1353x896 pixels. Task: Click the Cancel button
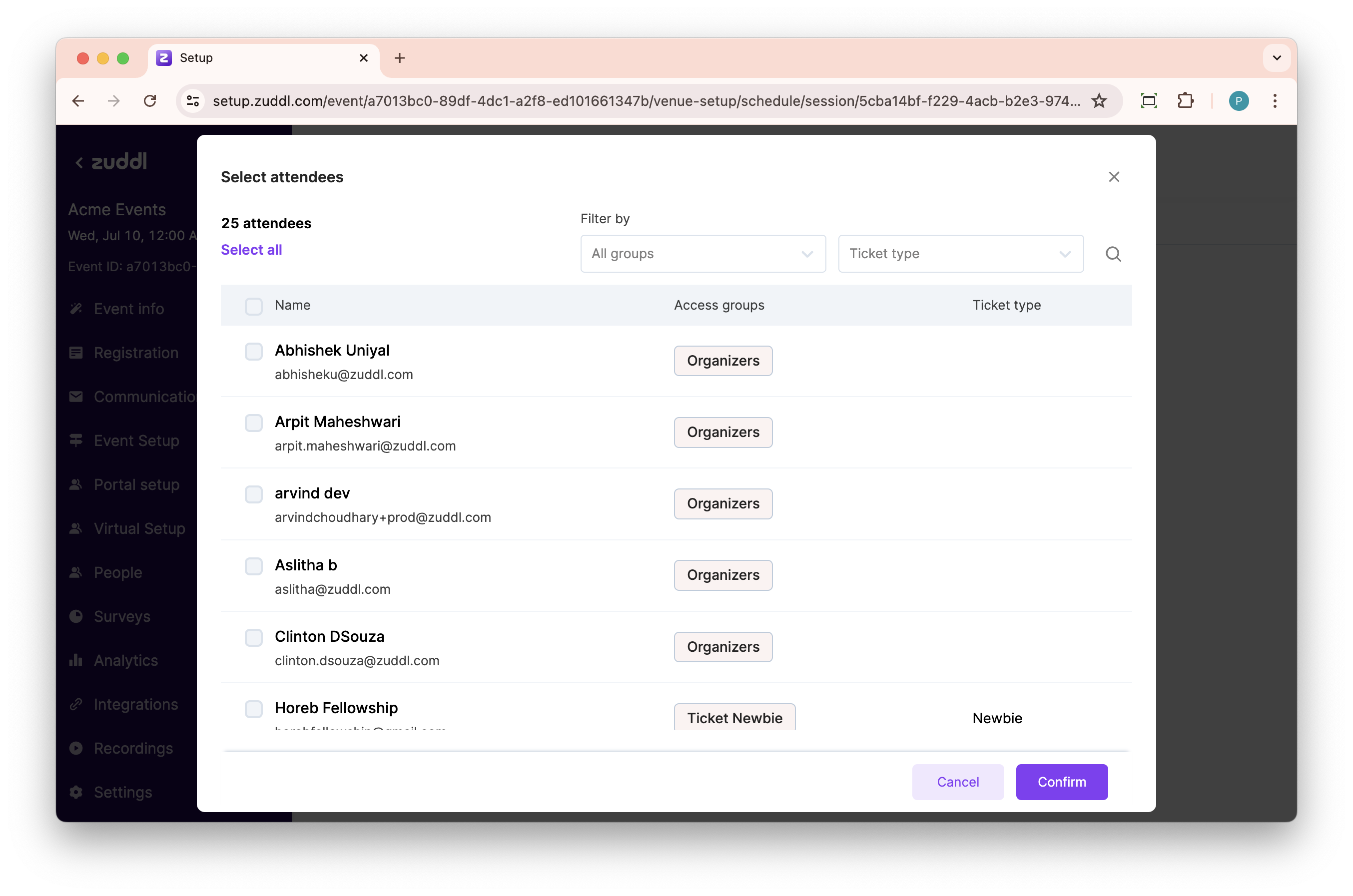(957, 782)
